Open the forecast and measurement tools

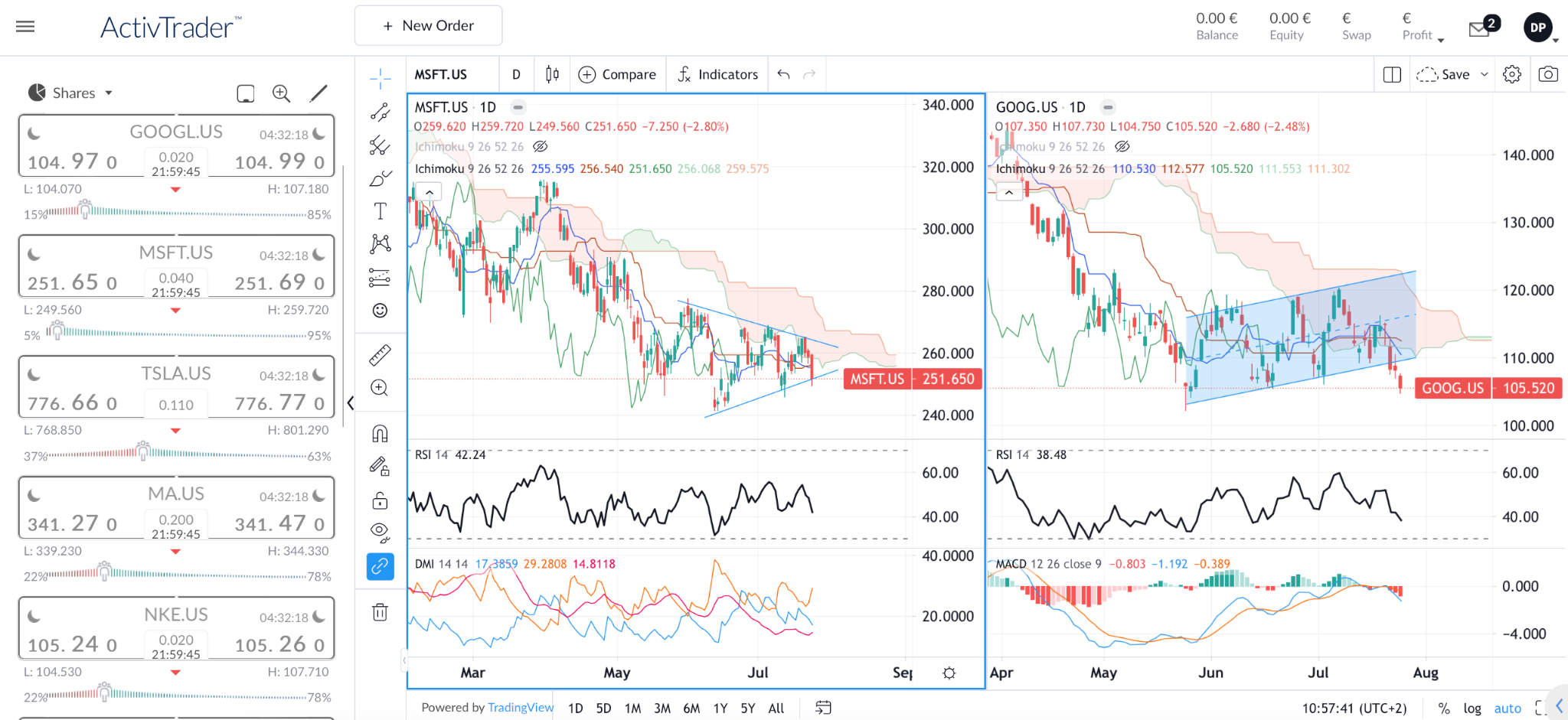click(380, 277)
